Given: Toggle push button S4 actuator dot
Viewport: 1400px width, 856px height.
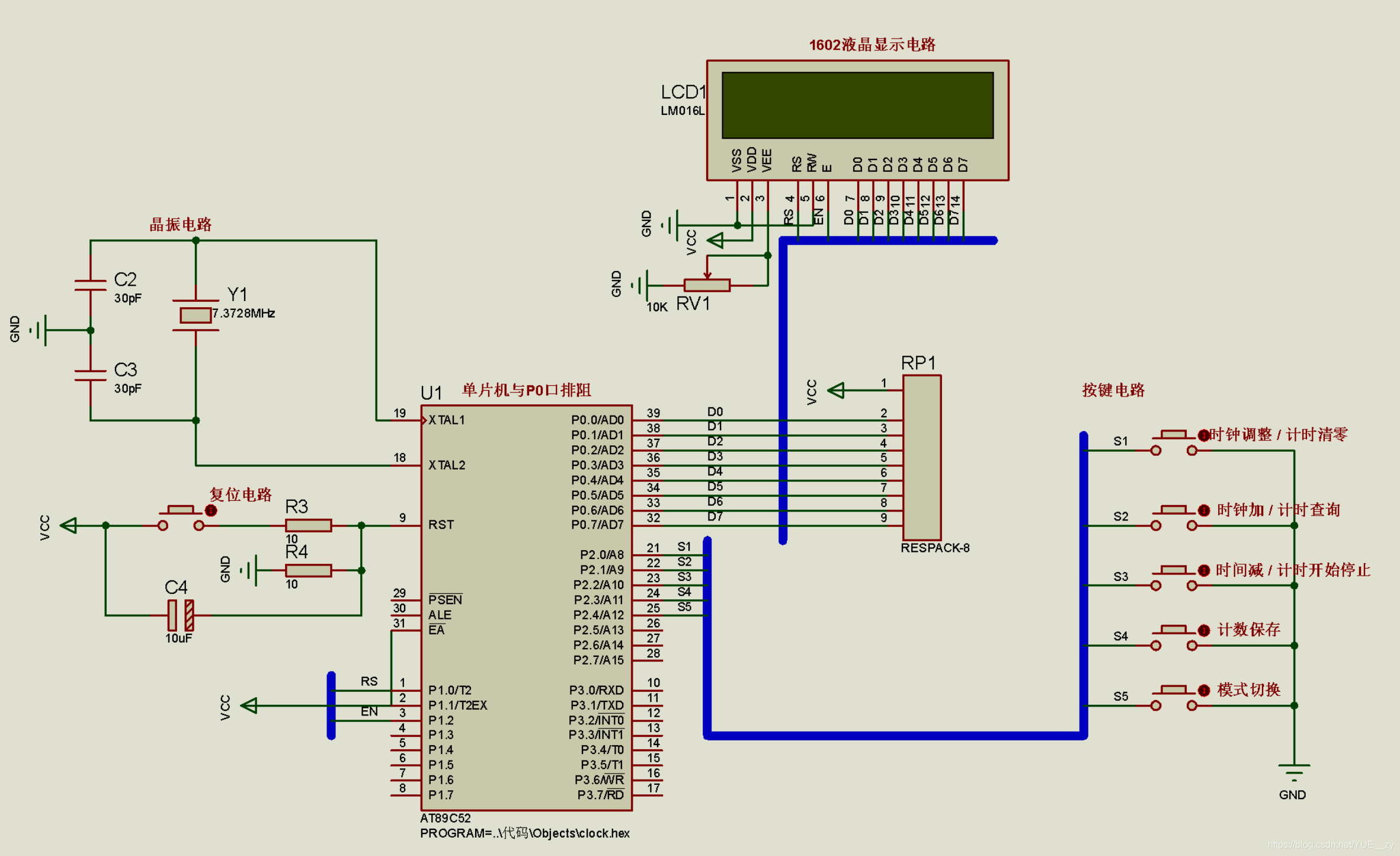Looking at the screenshot, I should point(1203,630).
